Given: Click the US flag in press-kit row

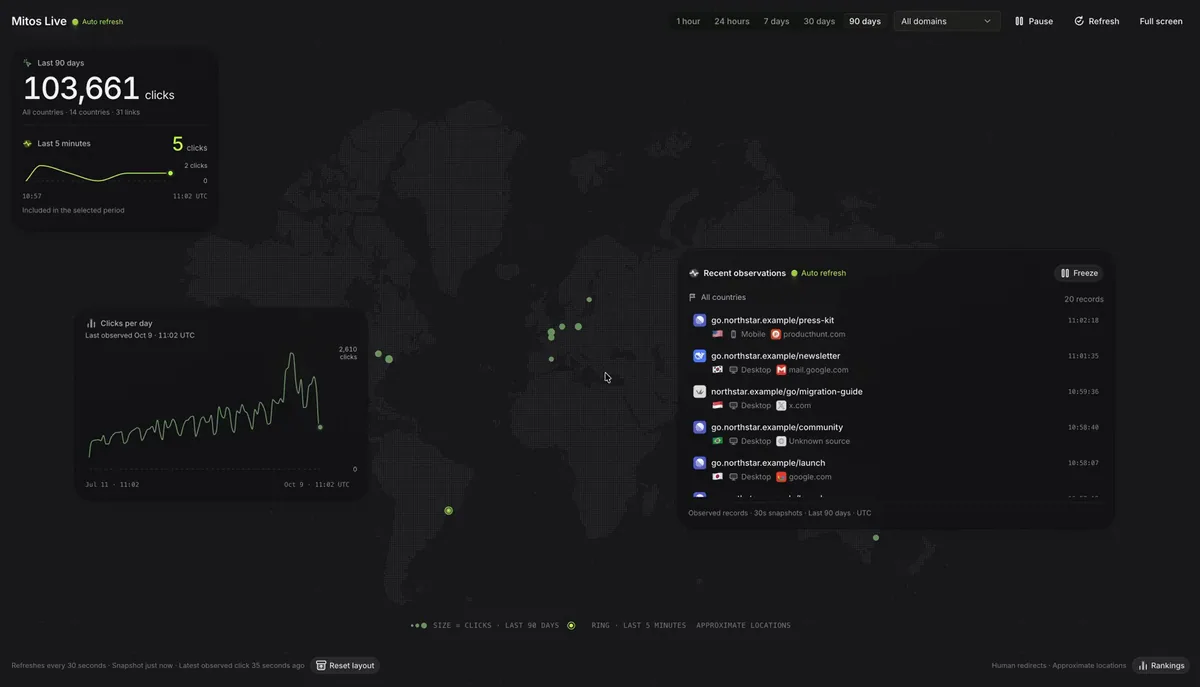Looking at the screenshot, I should (717, 334).
